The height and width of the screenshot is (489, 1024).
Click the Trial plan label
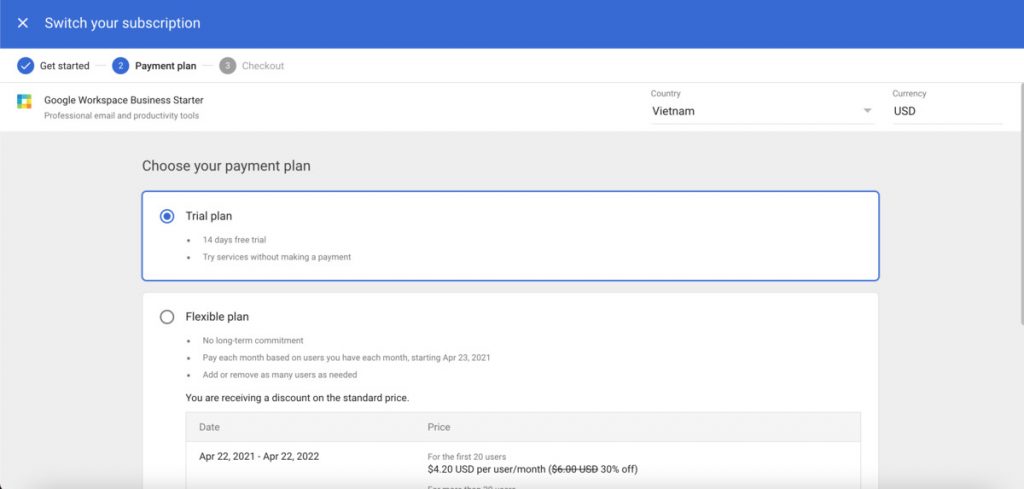pos(208,216)
